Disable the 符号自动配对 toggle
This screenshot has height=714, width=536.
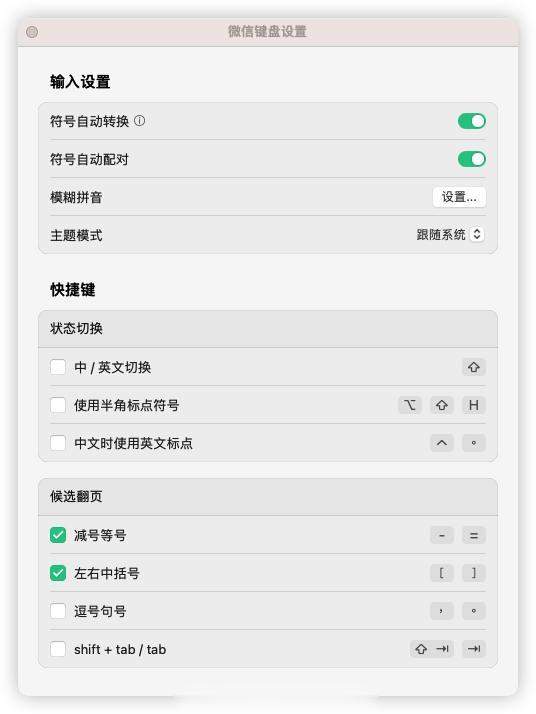[x=472, y=159]
